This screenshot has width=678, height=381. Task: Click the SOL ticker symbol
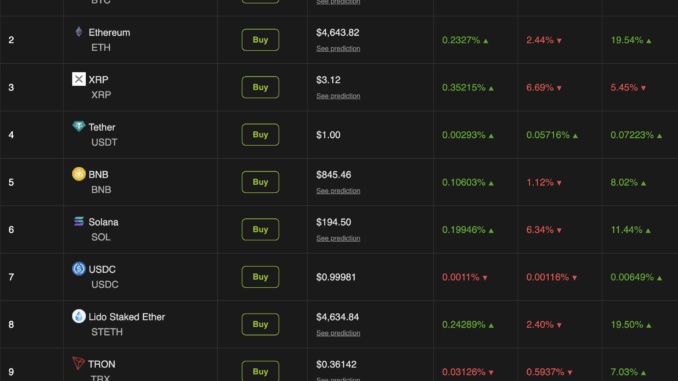point(101,237)
